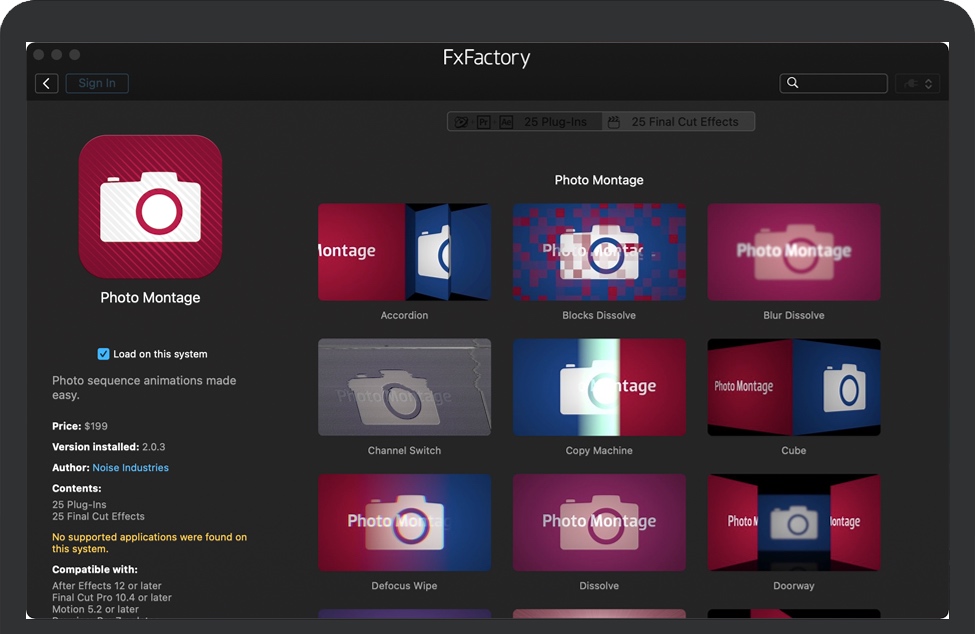The height and width of the screenshot is (634, 975).
Task: Open the Blur Dissolve thumbnail
Action: pos(794,252)
